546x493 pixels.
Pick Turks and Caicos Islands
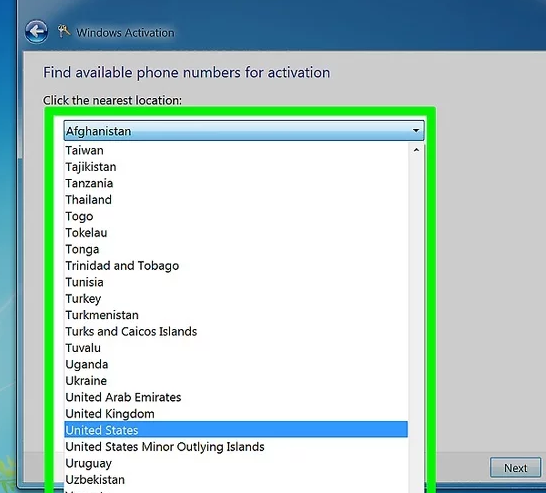[x=236, y=331]
